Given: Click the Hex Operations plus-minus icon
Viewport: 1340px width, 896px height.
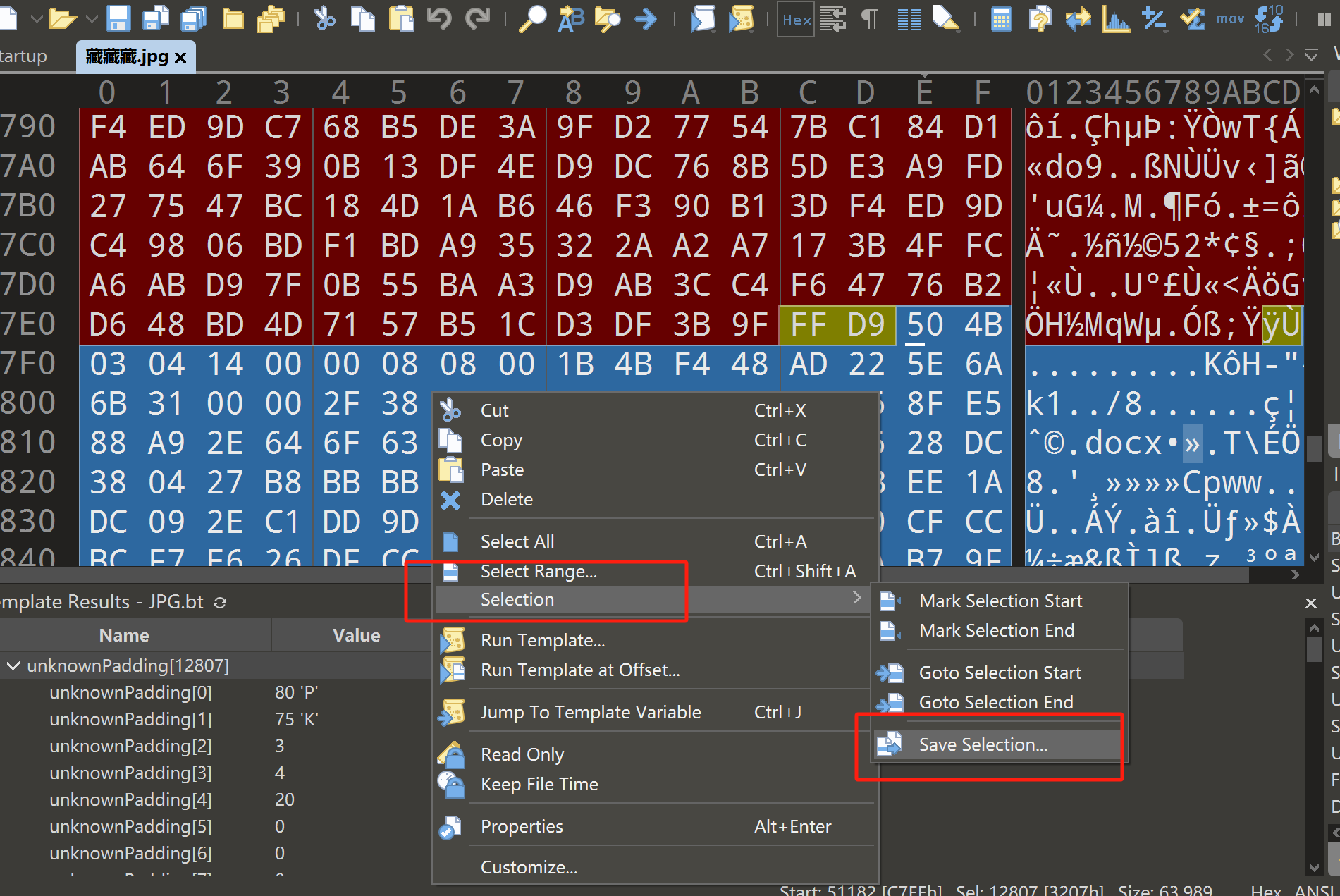Looking at the screenshot, I should tap(1154, 19).
